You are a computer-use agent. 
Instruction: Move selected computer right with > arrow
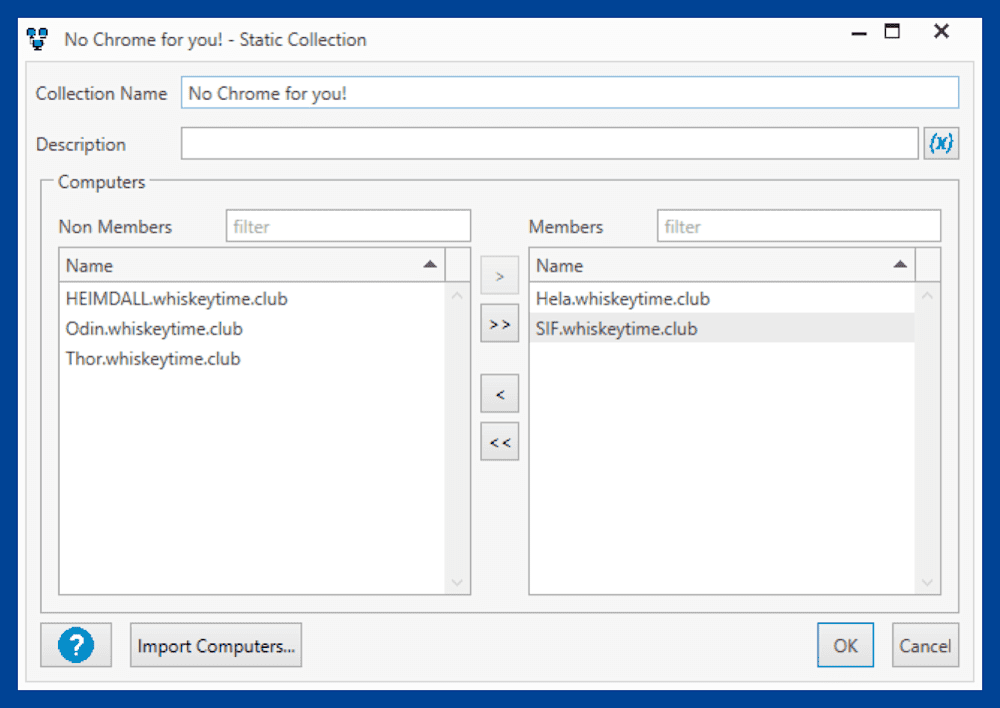point(499,275)
